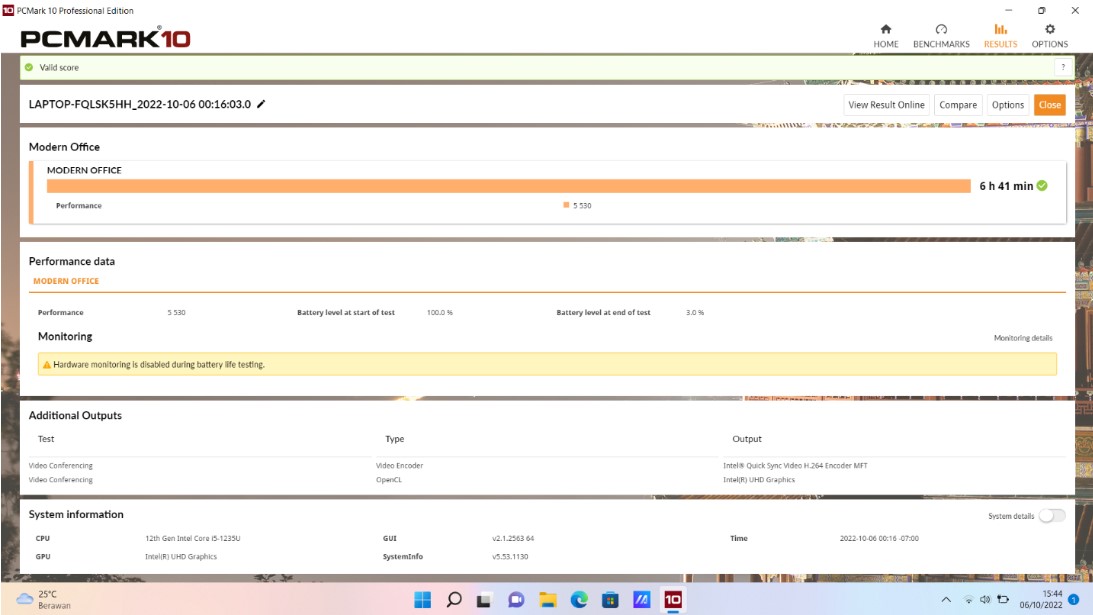
Task: Close the result with orange Close button
Action: (x=1050, y=105)
